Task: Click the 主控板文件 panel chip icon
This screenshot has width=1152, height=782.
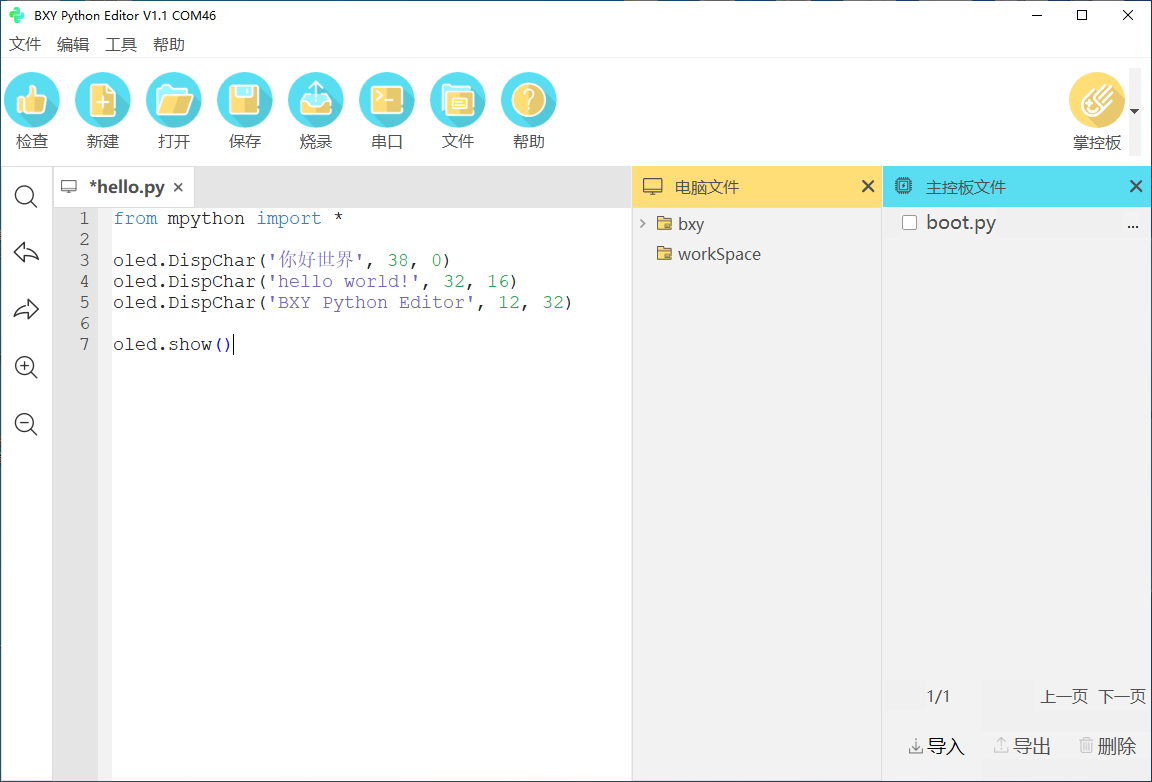Action: click(904, 186)
